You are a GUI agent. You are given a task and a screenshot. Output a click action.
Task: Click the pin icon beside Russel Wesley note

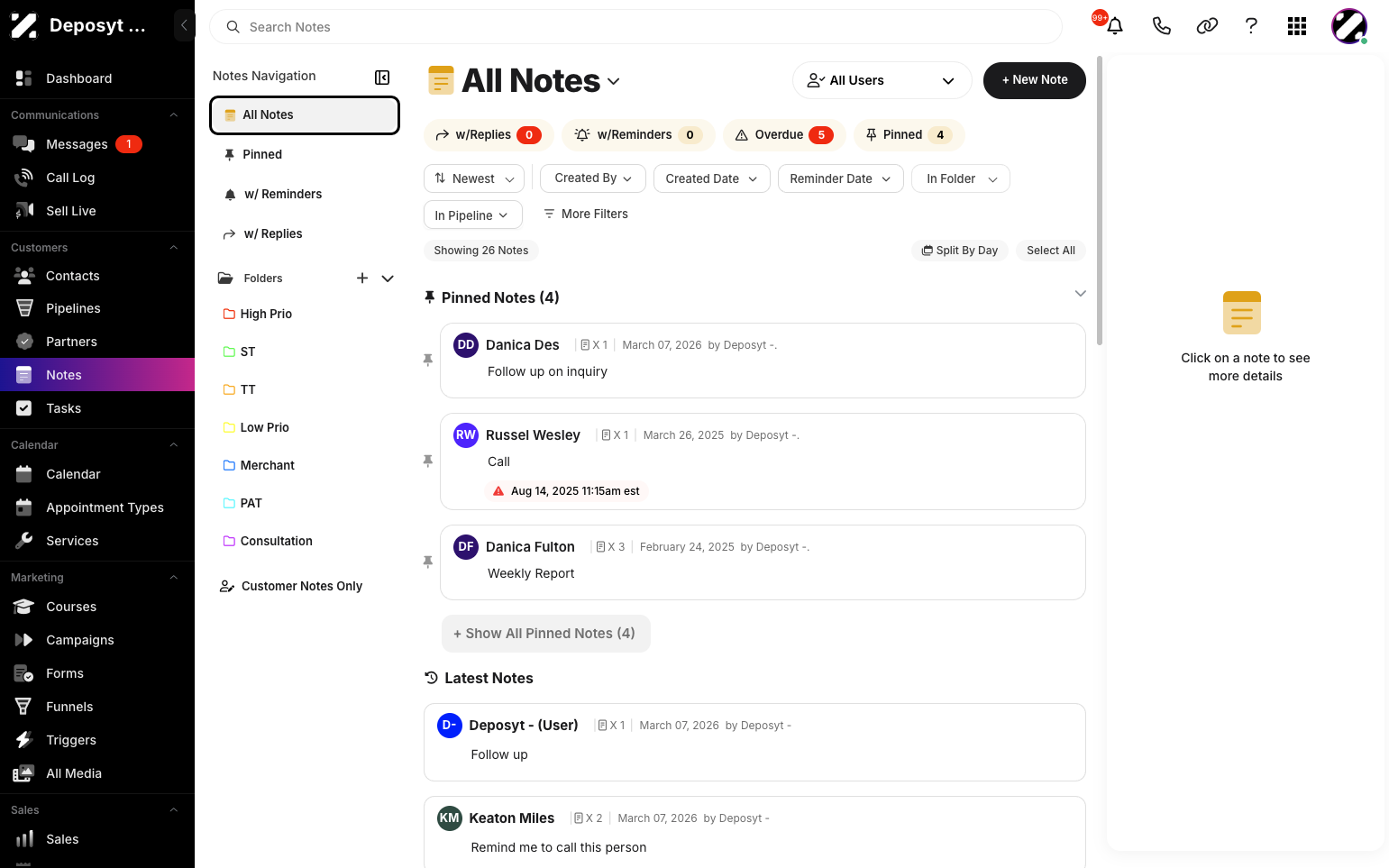click(428, 461)
